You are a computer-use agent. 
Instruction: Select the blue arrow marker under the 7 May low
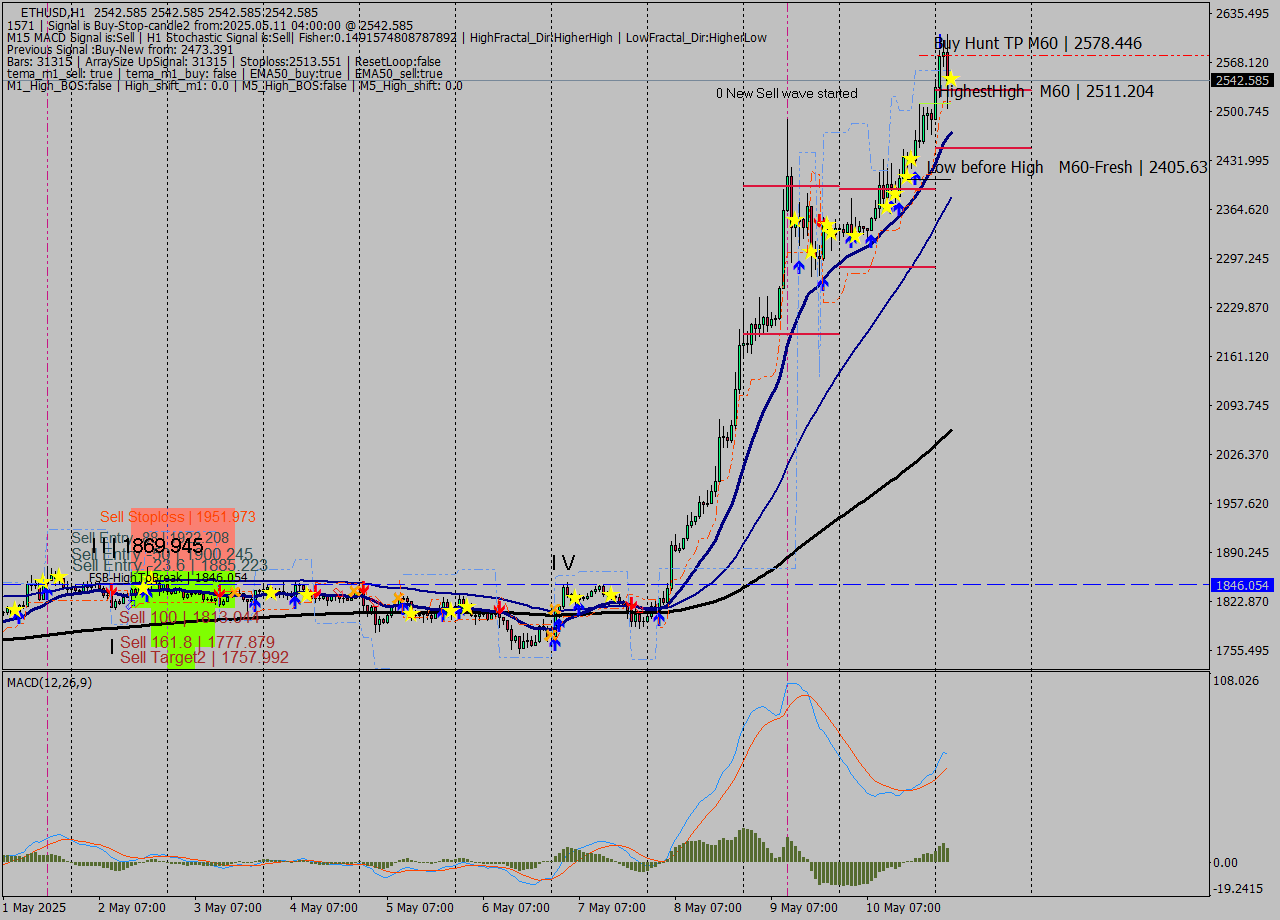click(x=556, y=646)
